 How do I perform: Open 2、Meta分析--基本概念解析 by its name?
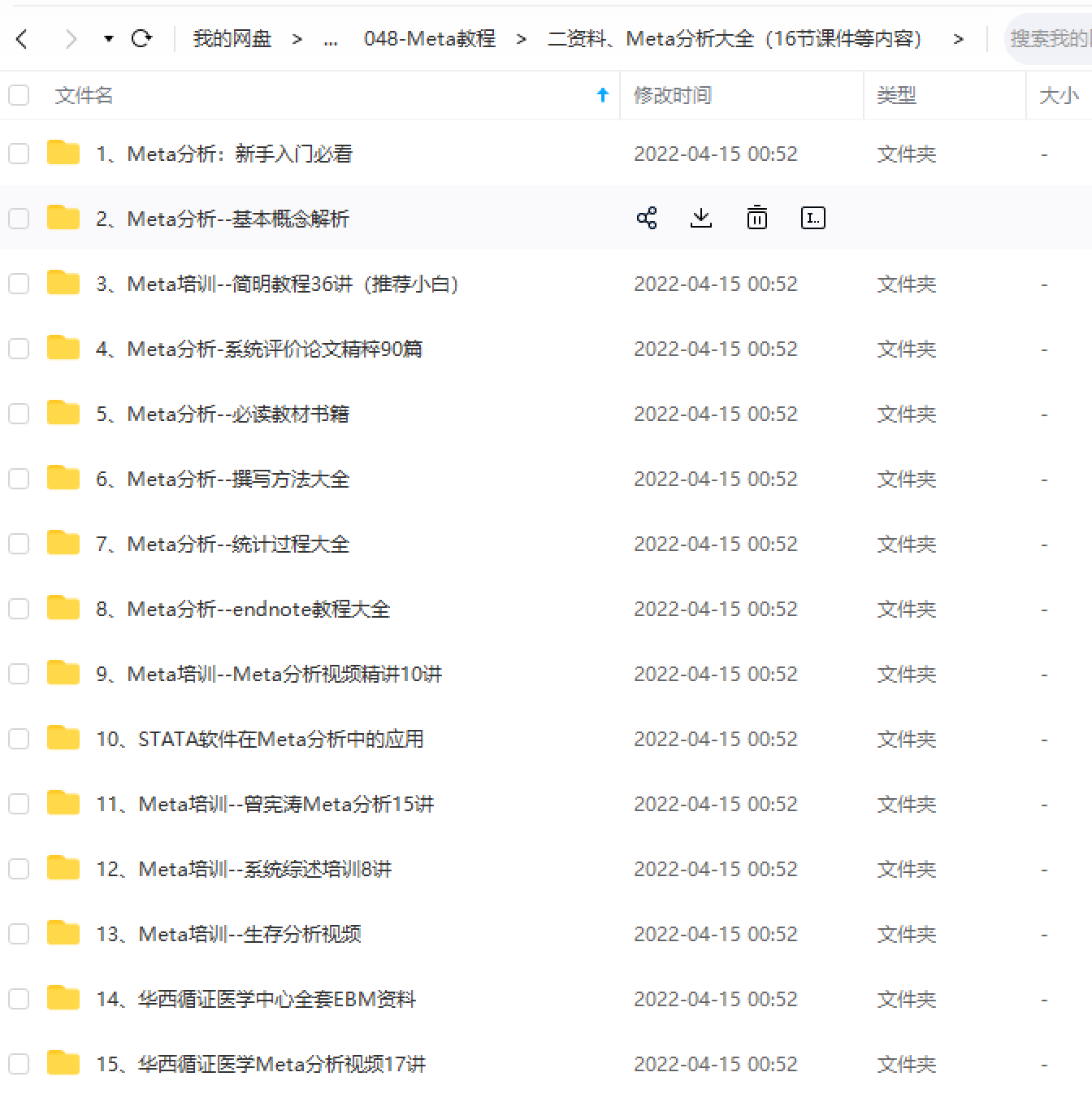pos(223,219)
